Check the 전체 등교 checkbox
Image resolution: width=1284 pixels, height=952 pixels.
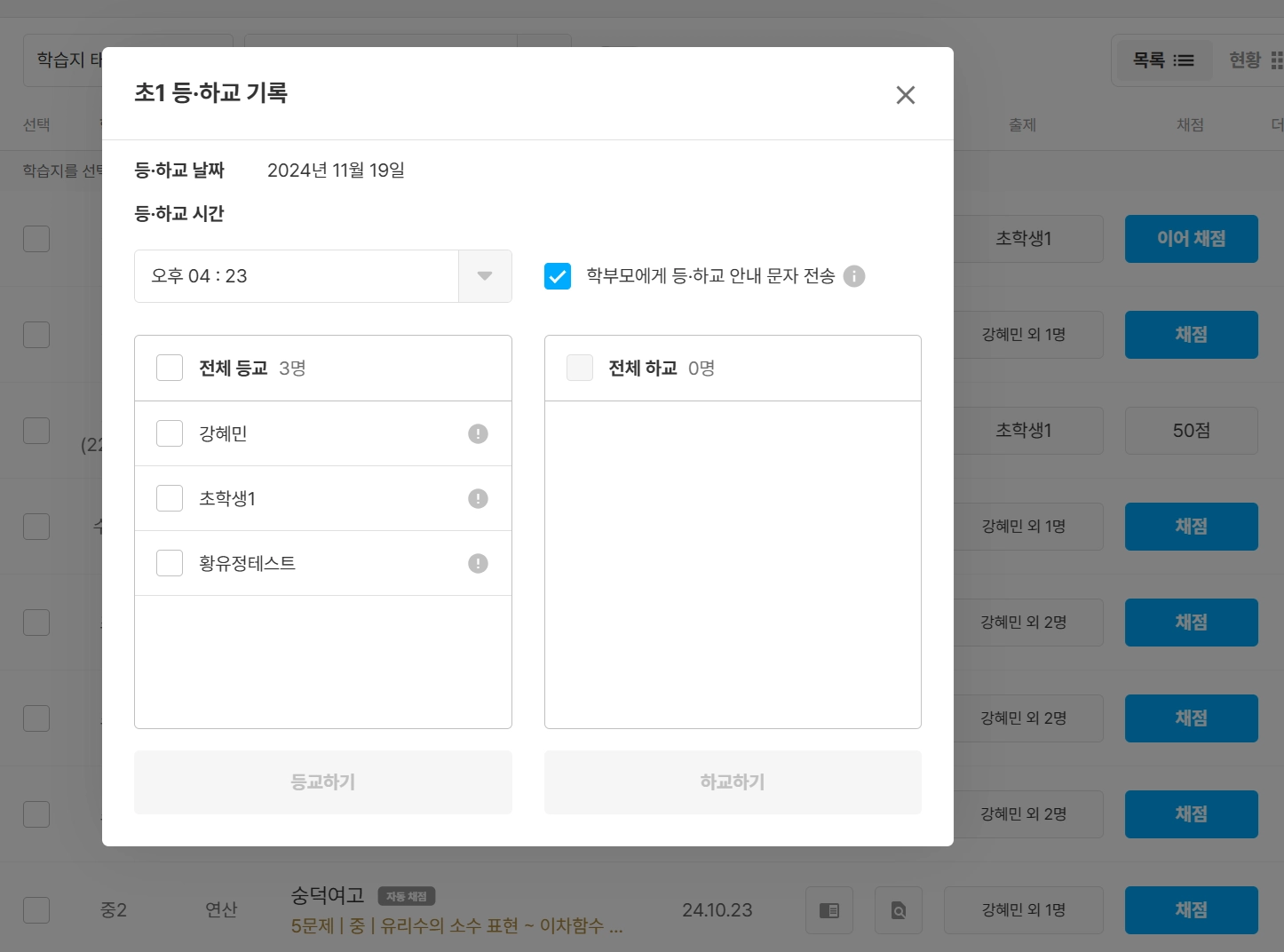170,368
